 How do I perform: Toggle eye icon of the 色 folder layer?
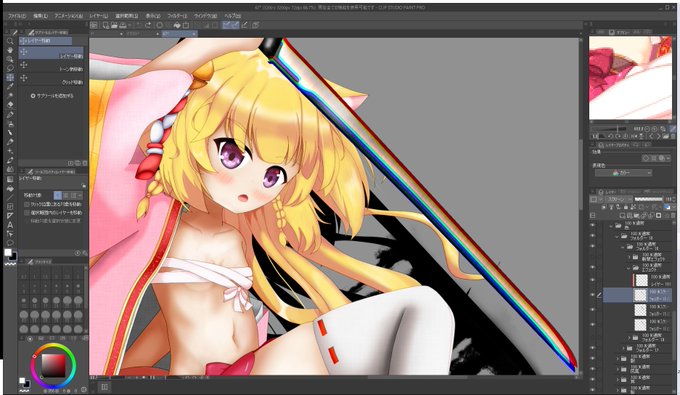coord(593,225)
